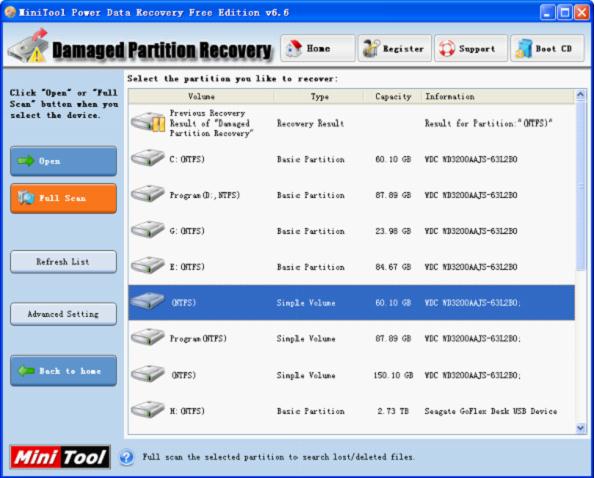This screenshot has width=595, height=478.
Task: Click the drive icon for C: (NTFS)
Action: click(148, 157)
